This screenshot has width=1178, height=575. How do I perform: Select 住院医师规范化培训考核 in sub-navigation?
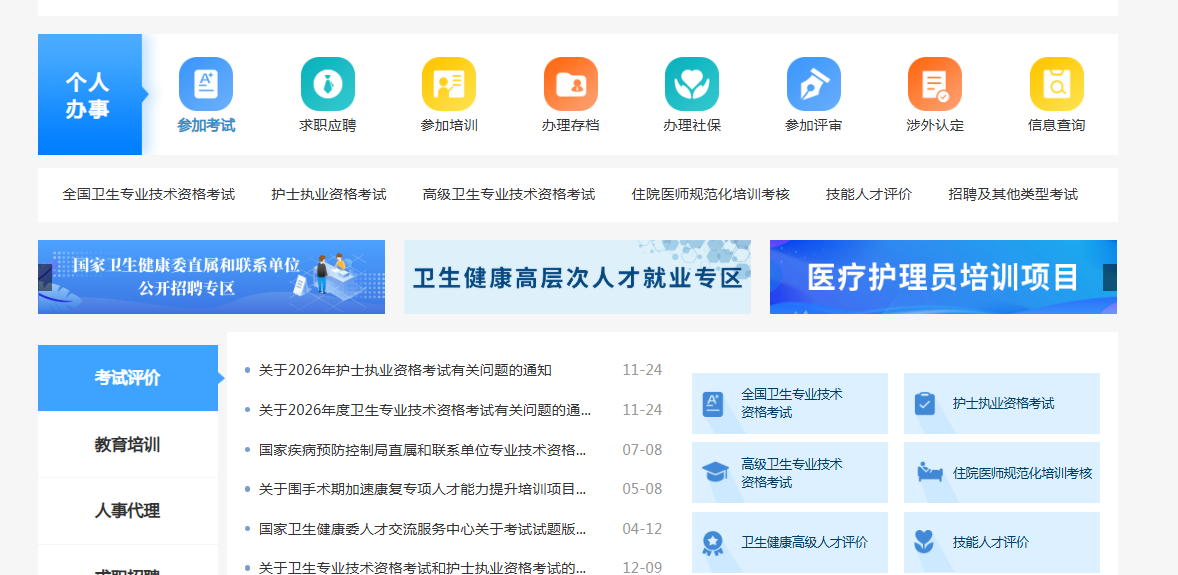click(711, 195)
